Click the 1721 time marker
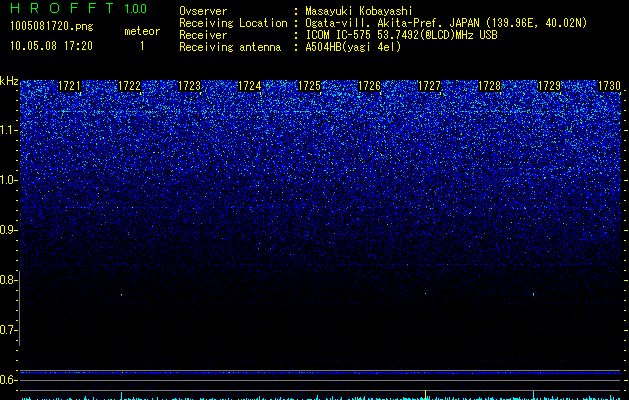 click(x=69, y=85)
